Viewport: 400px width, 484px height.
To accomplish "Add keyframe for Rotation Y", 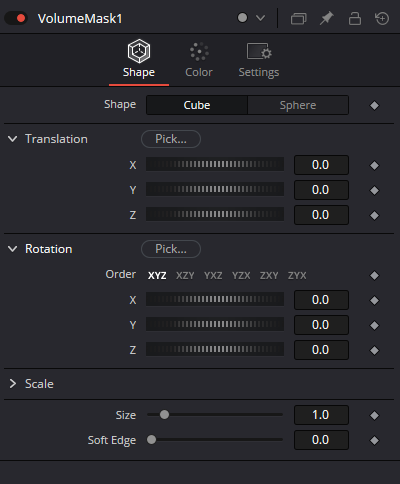I will pyautogui.click(x=374, y=325).
